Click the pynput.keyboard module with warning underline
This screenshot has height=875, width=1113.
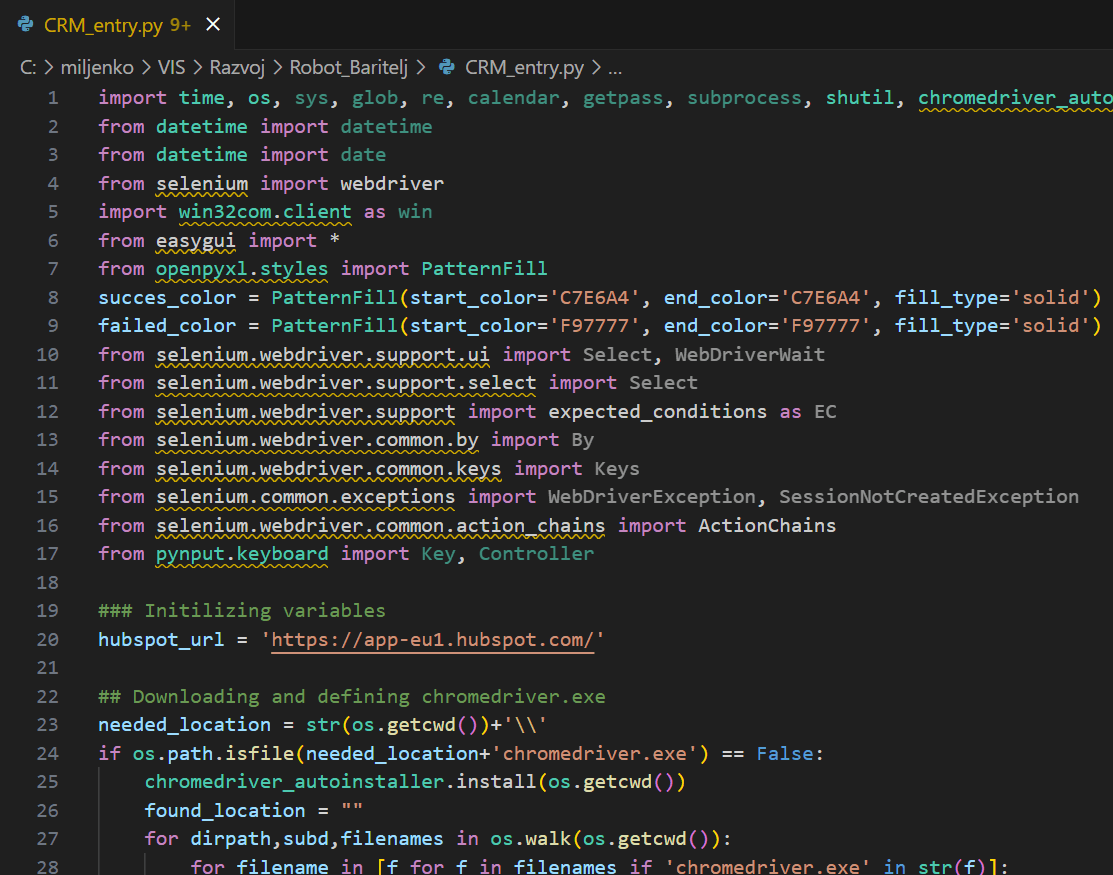point(241,553)
